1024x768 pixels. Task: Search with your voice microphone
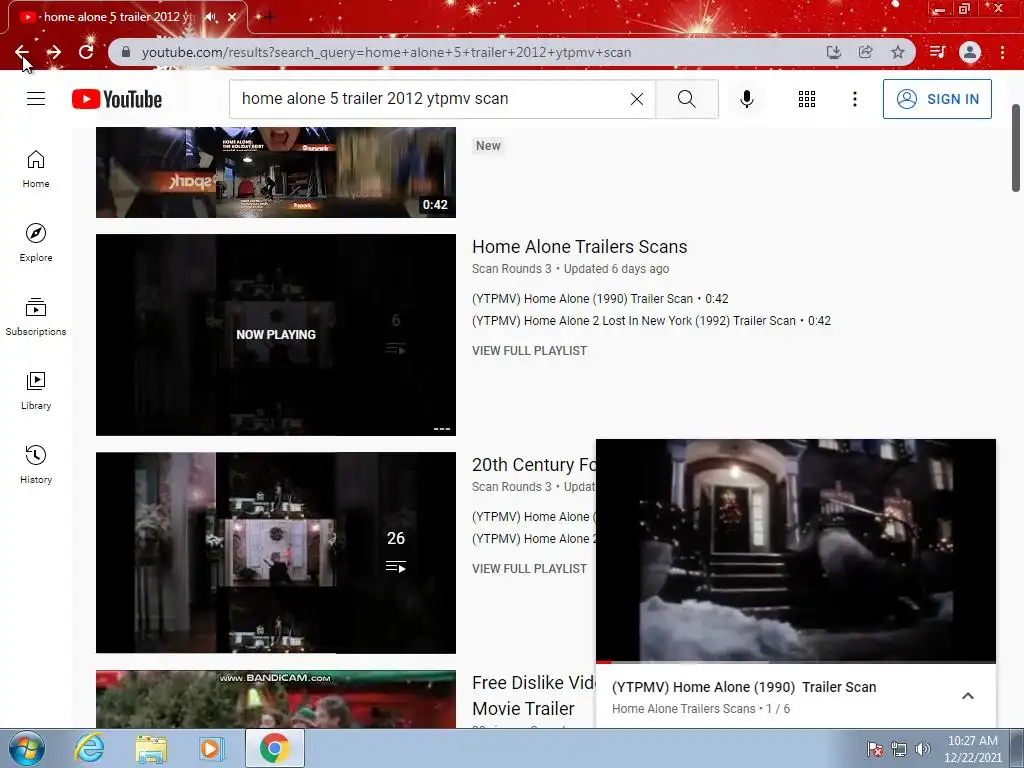(747, 99)
